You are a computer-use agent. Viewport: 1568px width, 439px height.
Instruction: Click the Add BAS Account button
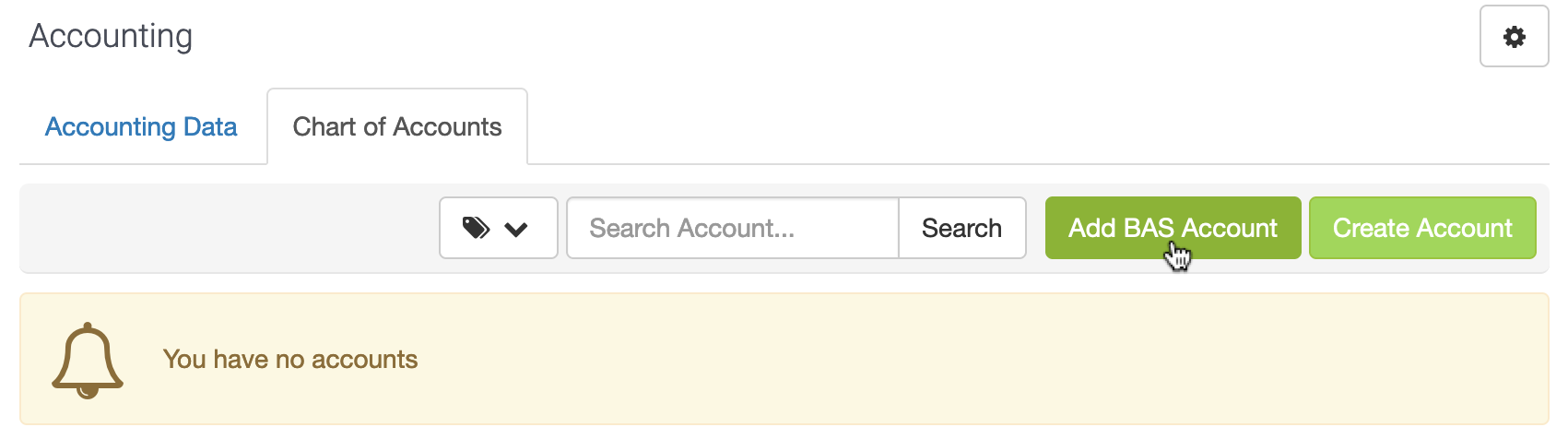pos(1173,228)
